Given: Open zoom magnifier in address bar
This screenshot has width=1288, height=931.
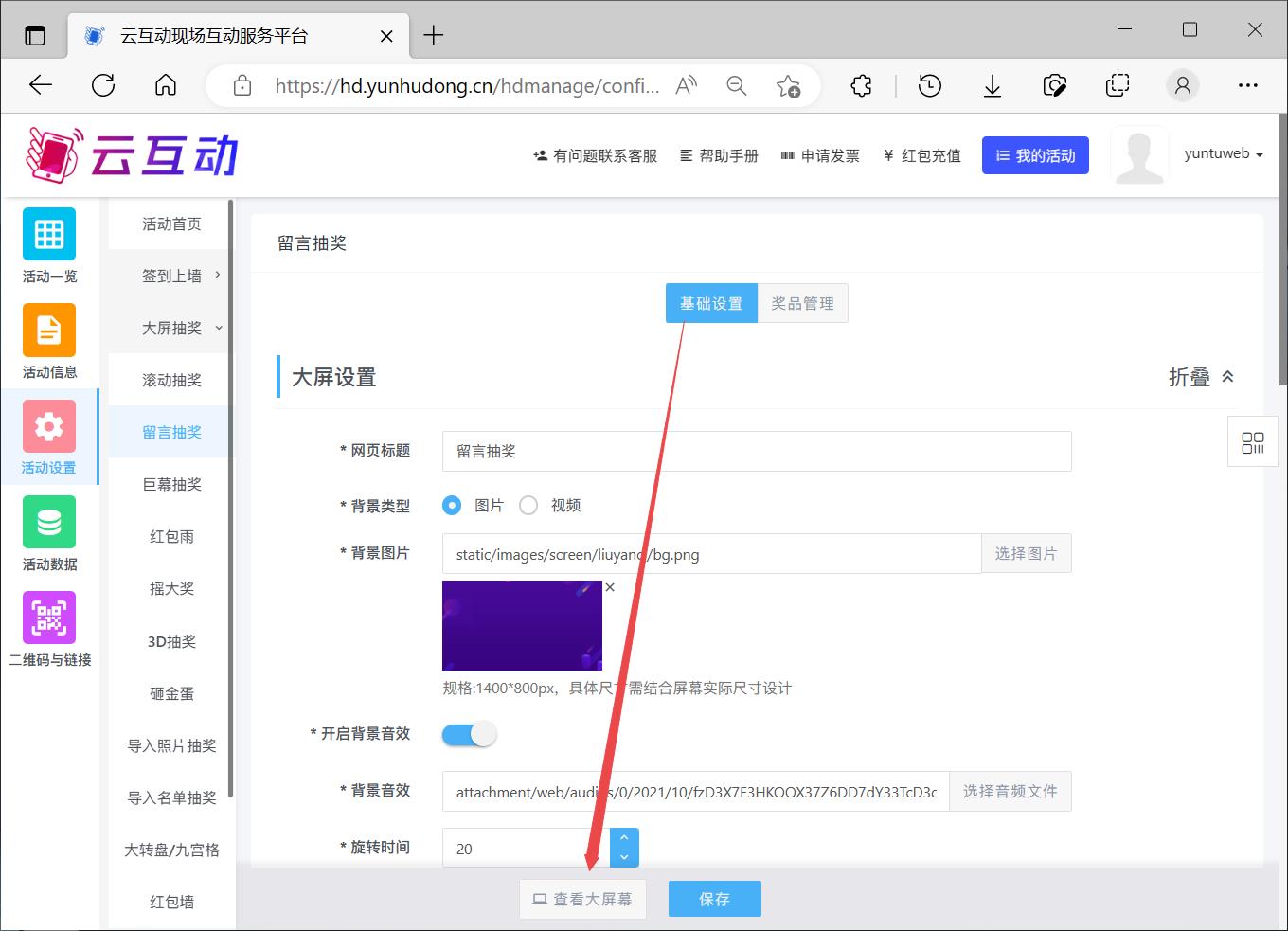Looking at the screenshot, I should tap(736, 86).
